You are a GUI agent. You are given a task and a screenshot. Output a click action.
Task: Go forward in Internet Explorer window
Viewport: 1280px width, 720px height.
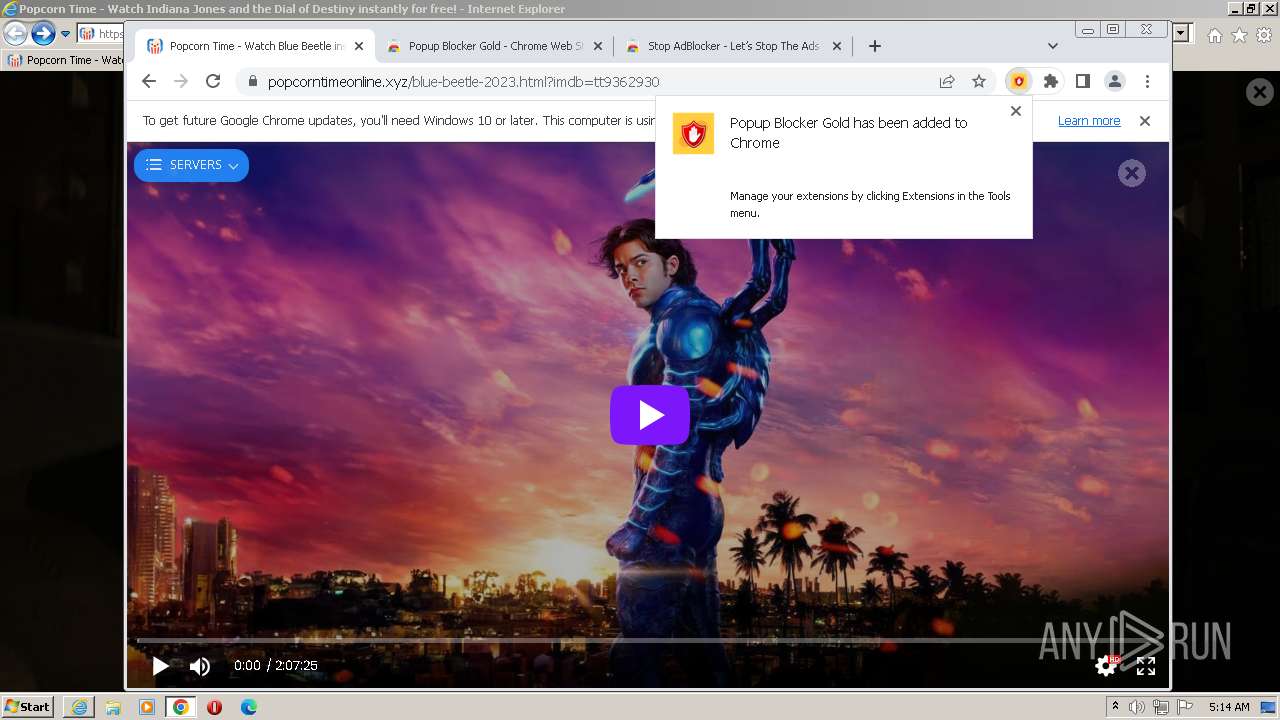click(x=43, y=33)
